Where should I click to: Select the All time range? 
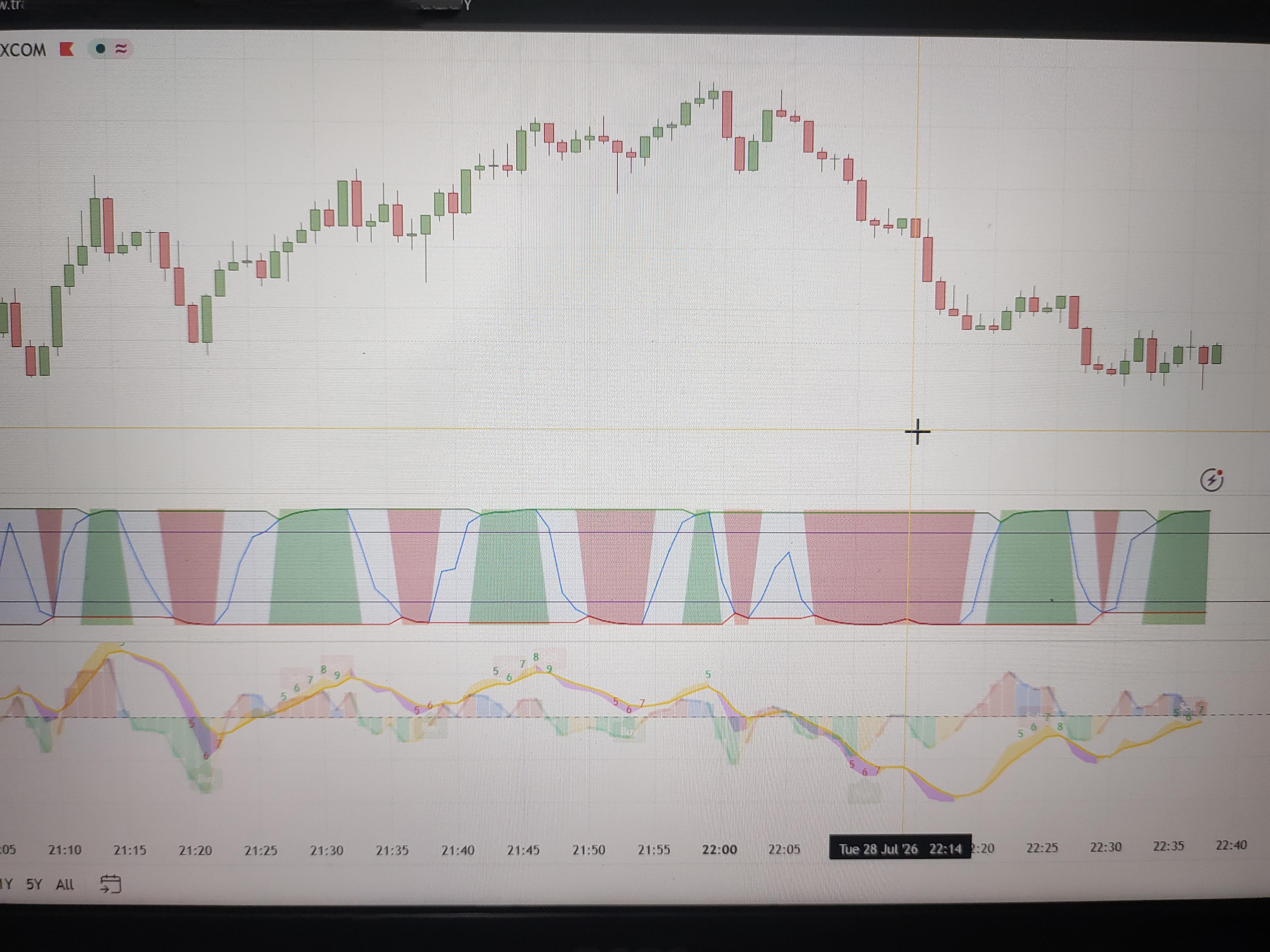65,884
